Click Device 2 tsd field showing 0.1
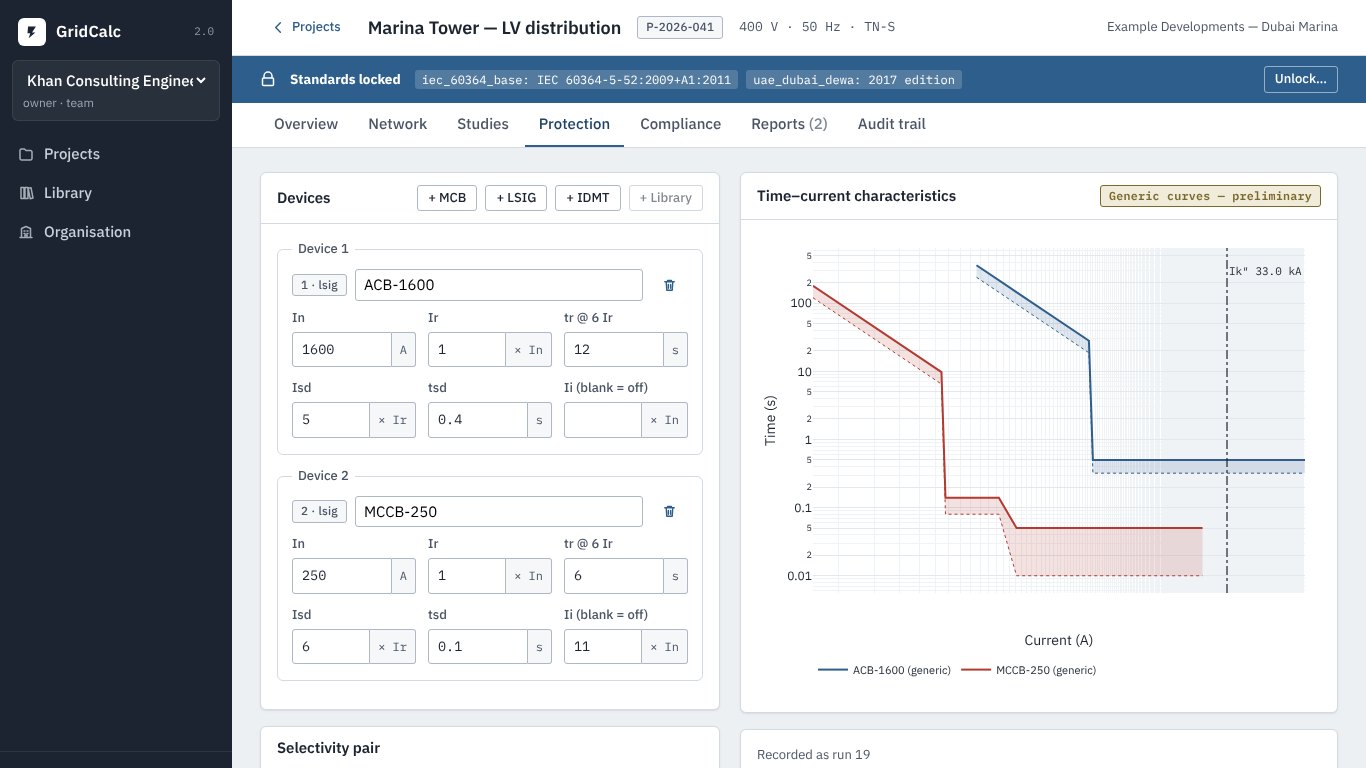The width and height of the screenshot is (1366, 768). 477,646
